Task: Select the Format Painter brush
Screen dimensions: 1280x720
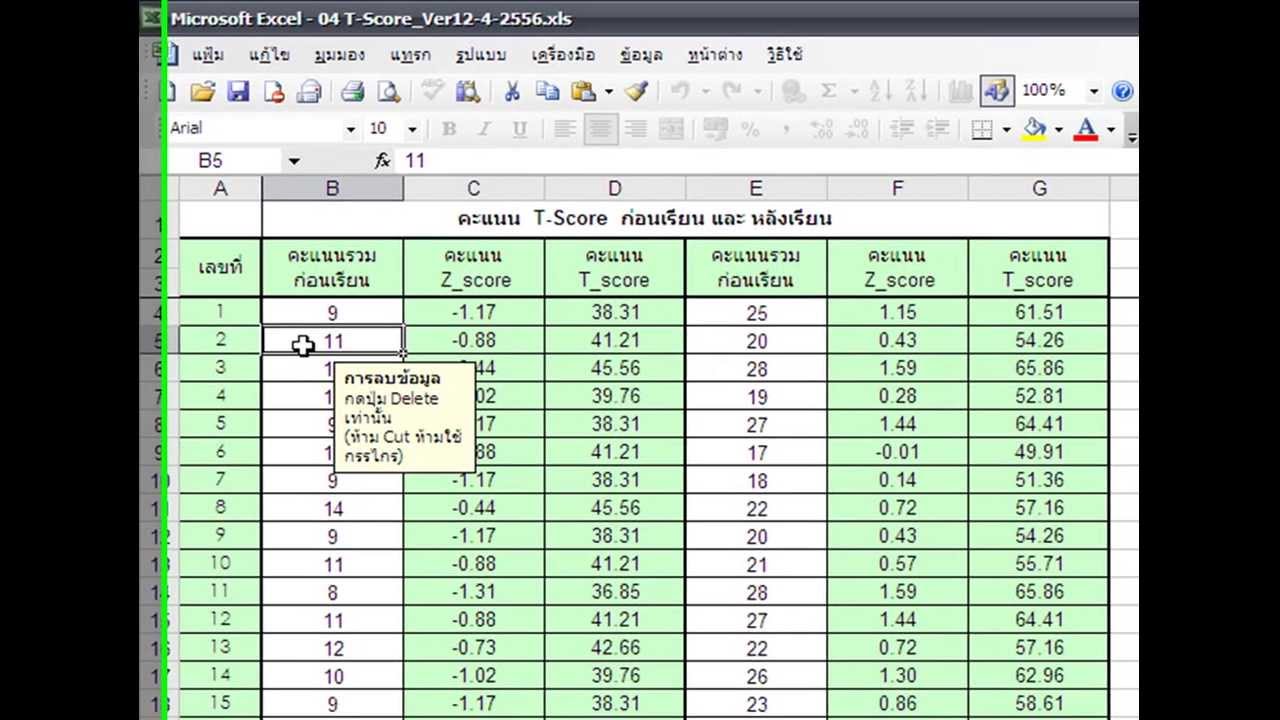Action: pos(636,92)
